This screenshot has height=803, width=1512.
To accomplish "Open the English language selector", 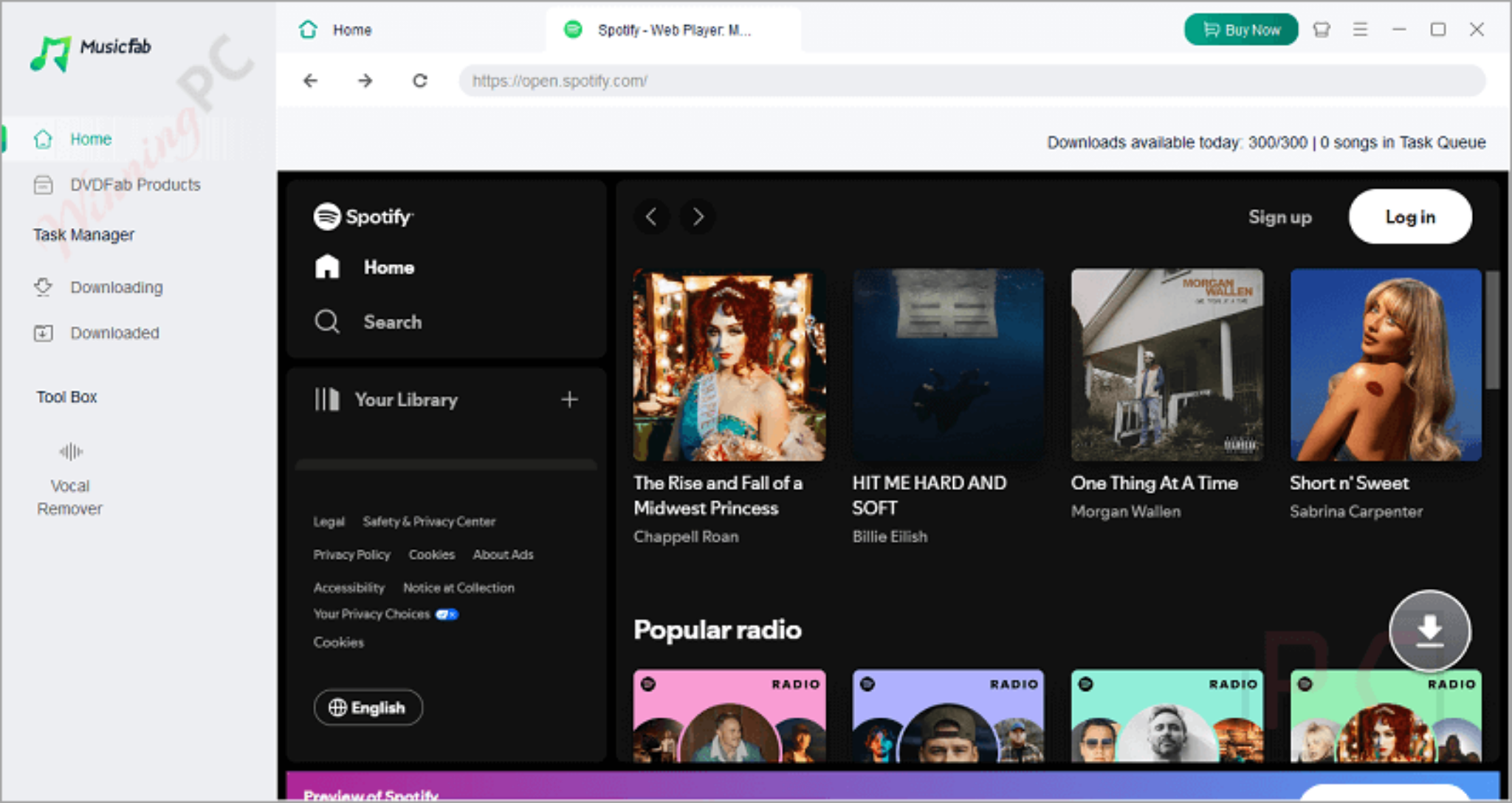I will coord(368,707).
